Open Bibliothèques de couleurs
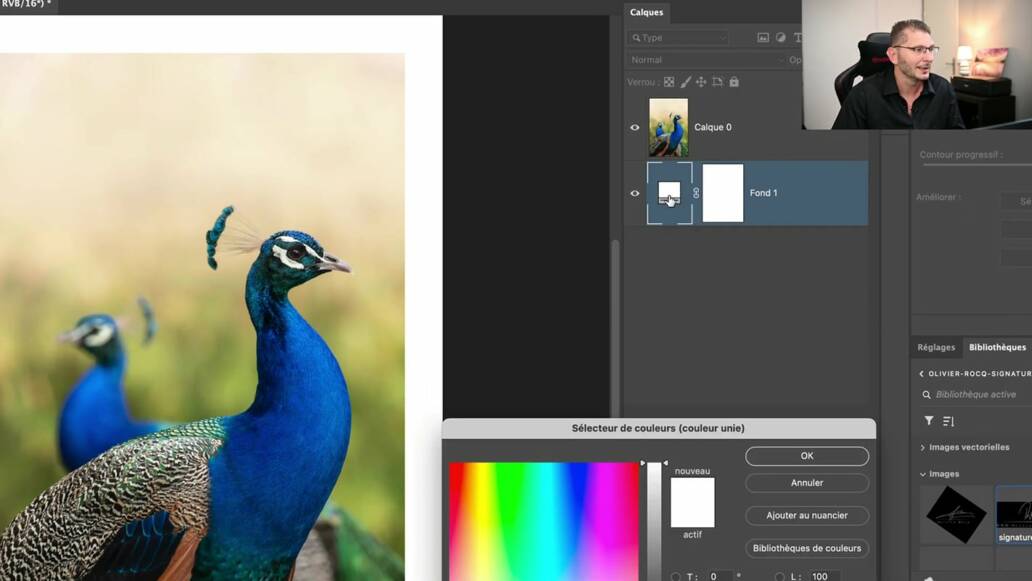1032x581 pixels. (806, 548)
